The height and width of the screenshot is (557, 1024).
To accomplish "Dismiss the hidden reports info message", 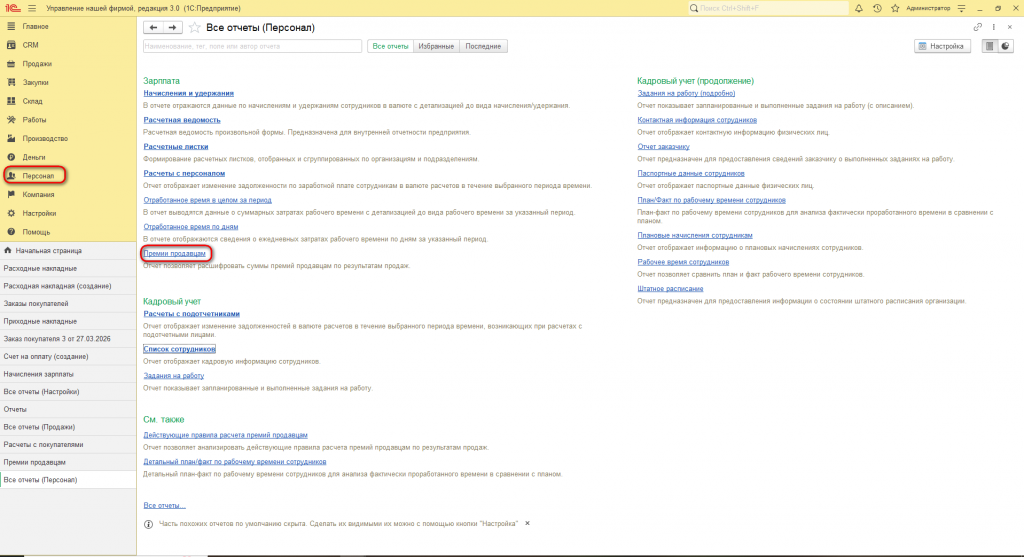I will 527,524.
